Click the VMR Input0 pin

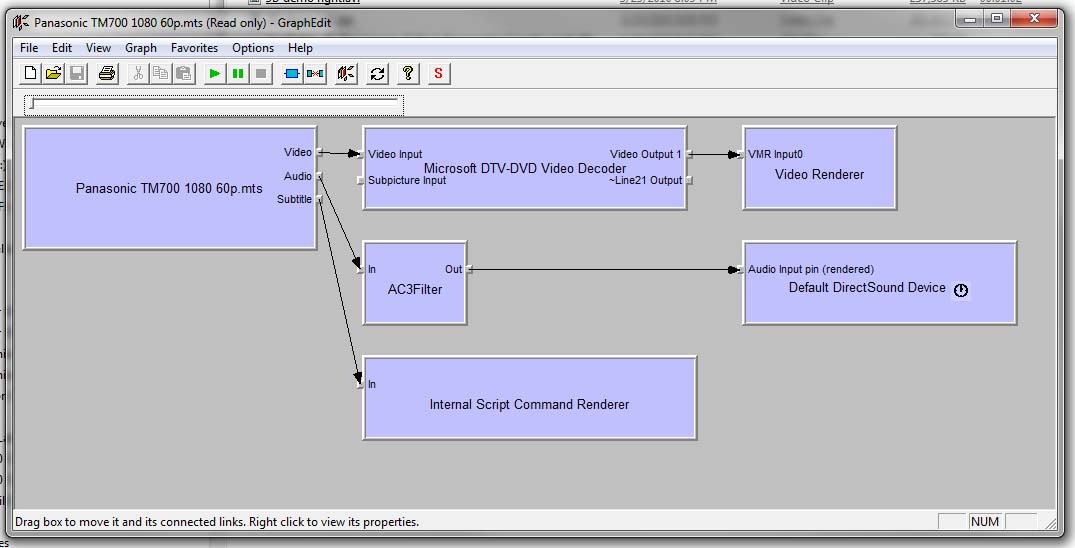click(x=740, y=154)
